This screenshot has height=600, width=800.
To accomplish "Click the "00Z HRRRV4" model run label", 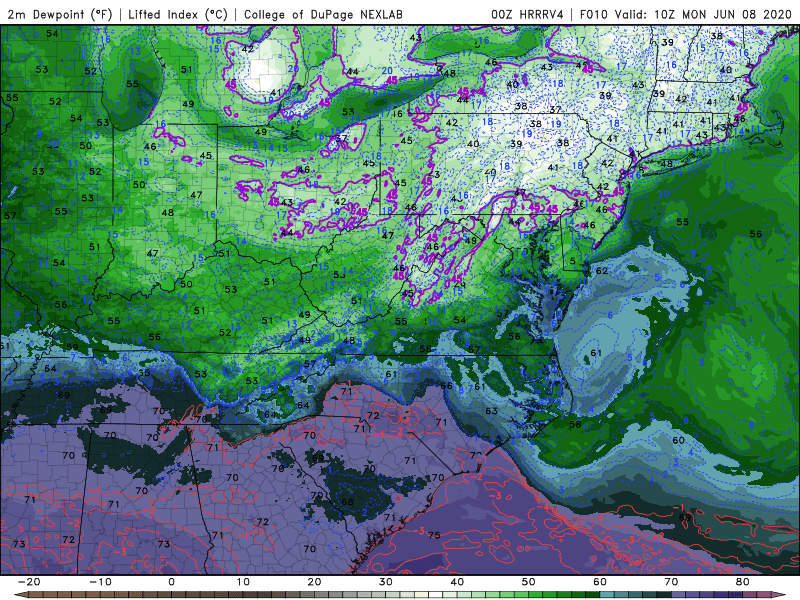I will pos(527,14).
